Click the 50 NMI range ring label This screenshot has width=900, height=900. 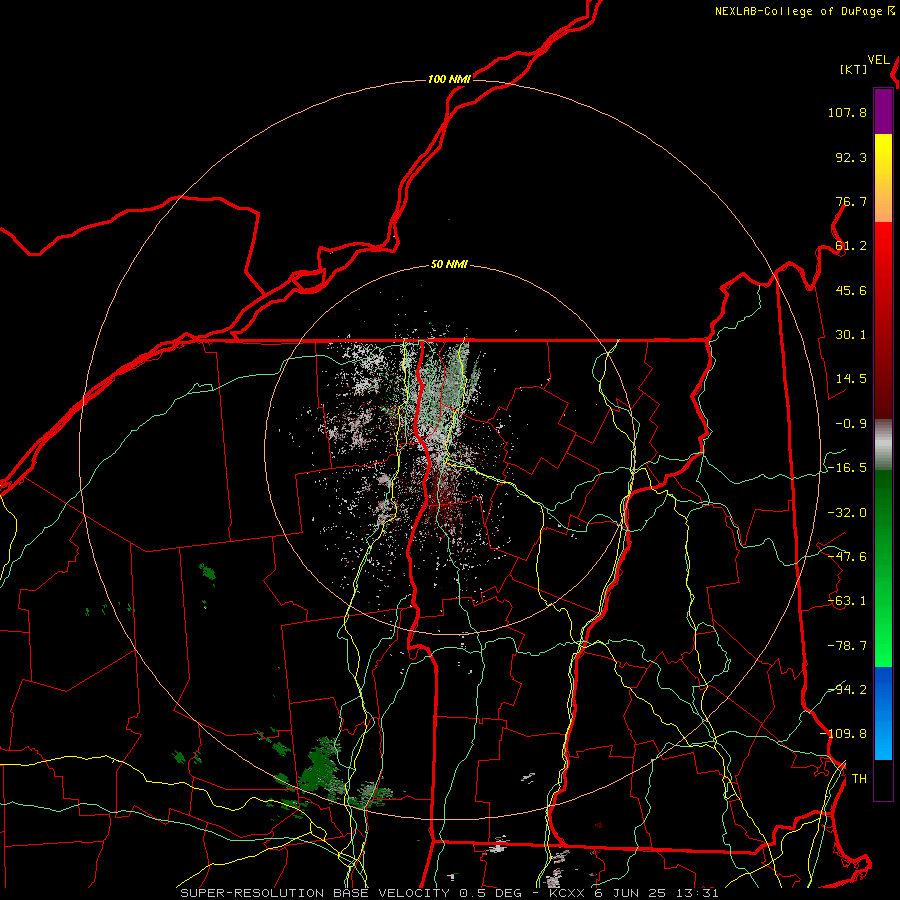tap(449, 265)
